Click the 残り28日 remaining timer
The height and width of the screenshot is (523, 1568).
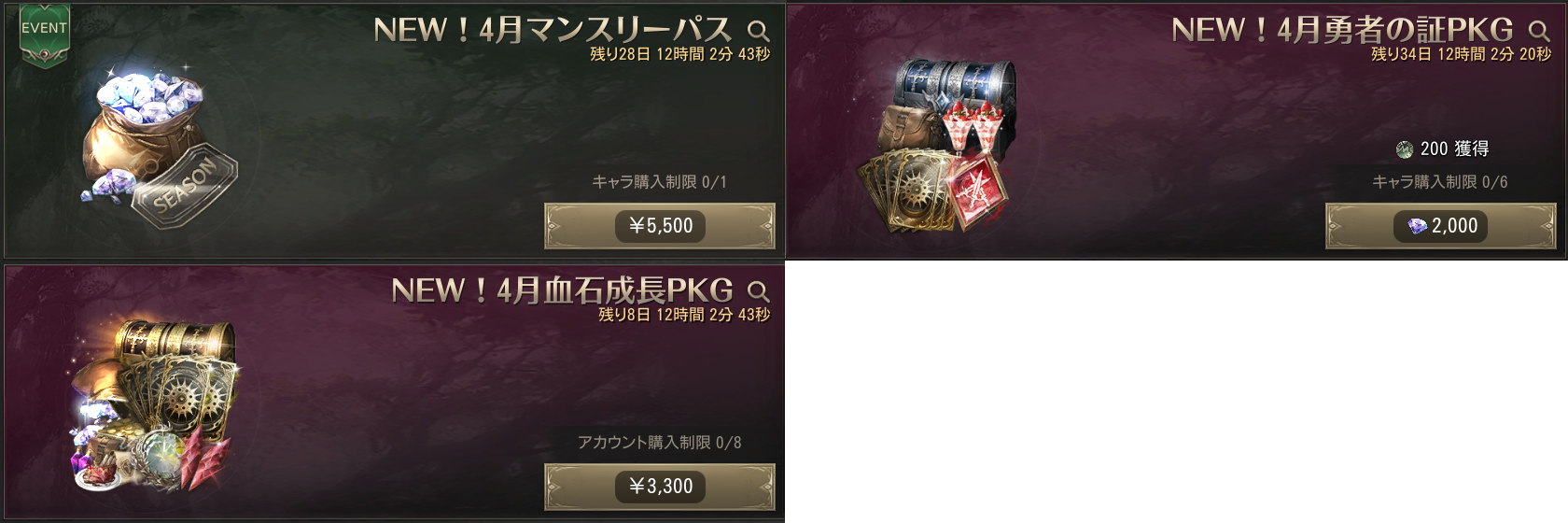click(x=680, y=54)
